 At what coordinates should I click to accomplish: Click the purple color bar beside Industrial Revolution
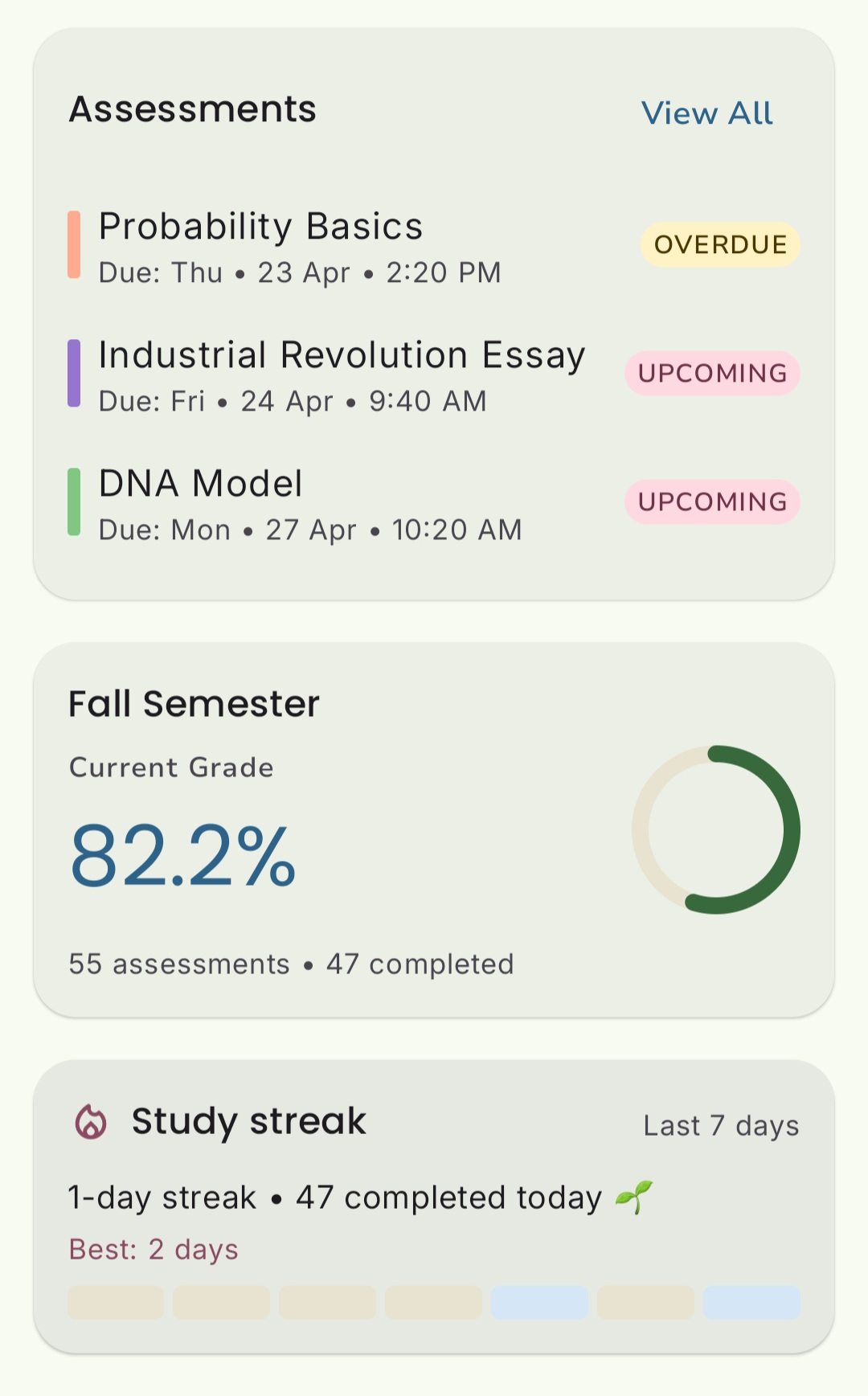tap(74, 374)
